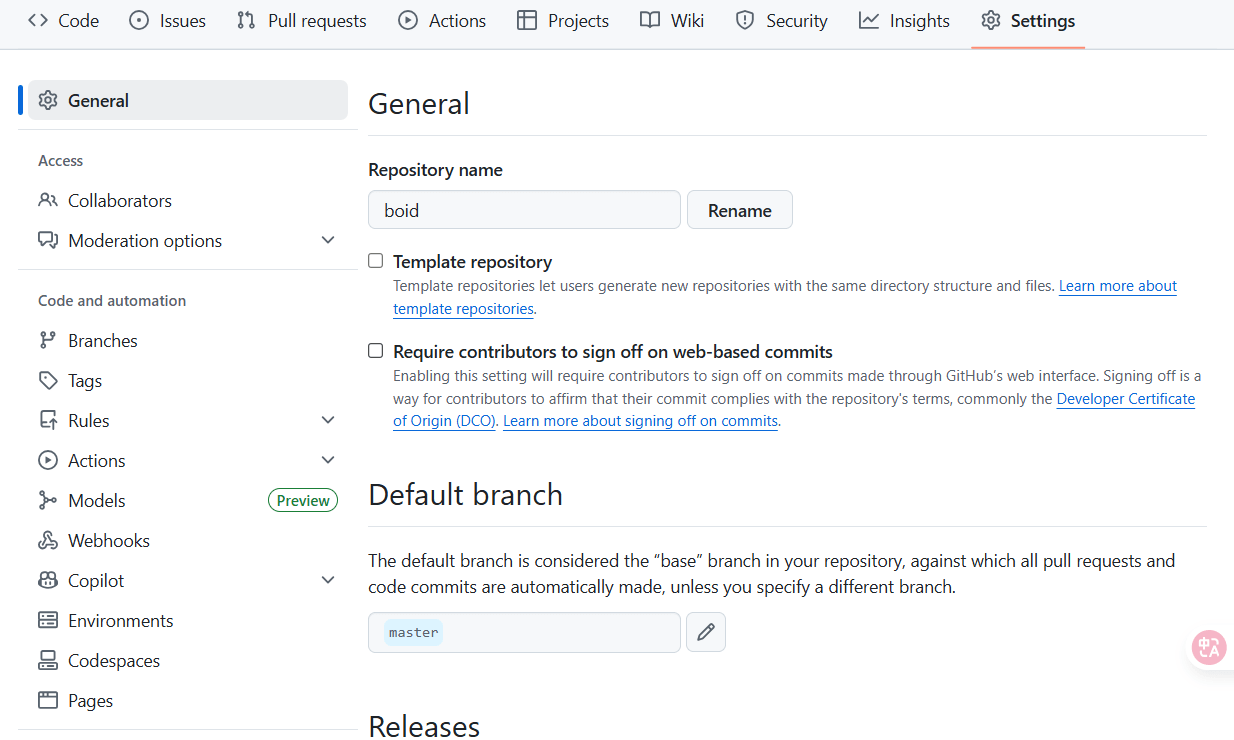Enable the Template repository checkbox
Image resolution: width=1234 pixels, height=740 pixels.
[376, 261]
